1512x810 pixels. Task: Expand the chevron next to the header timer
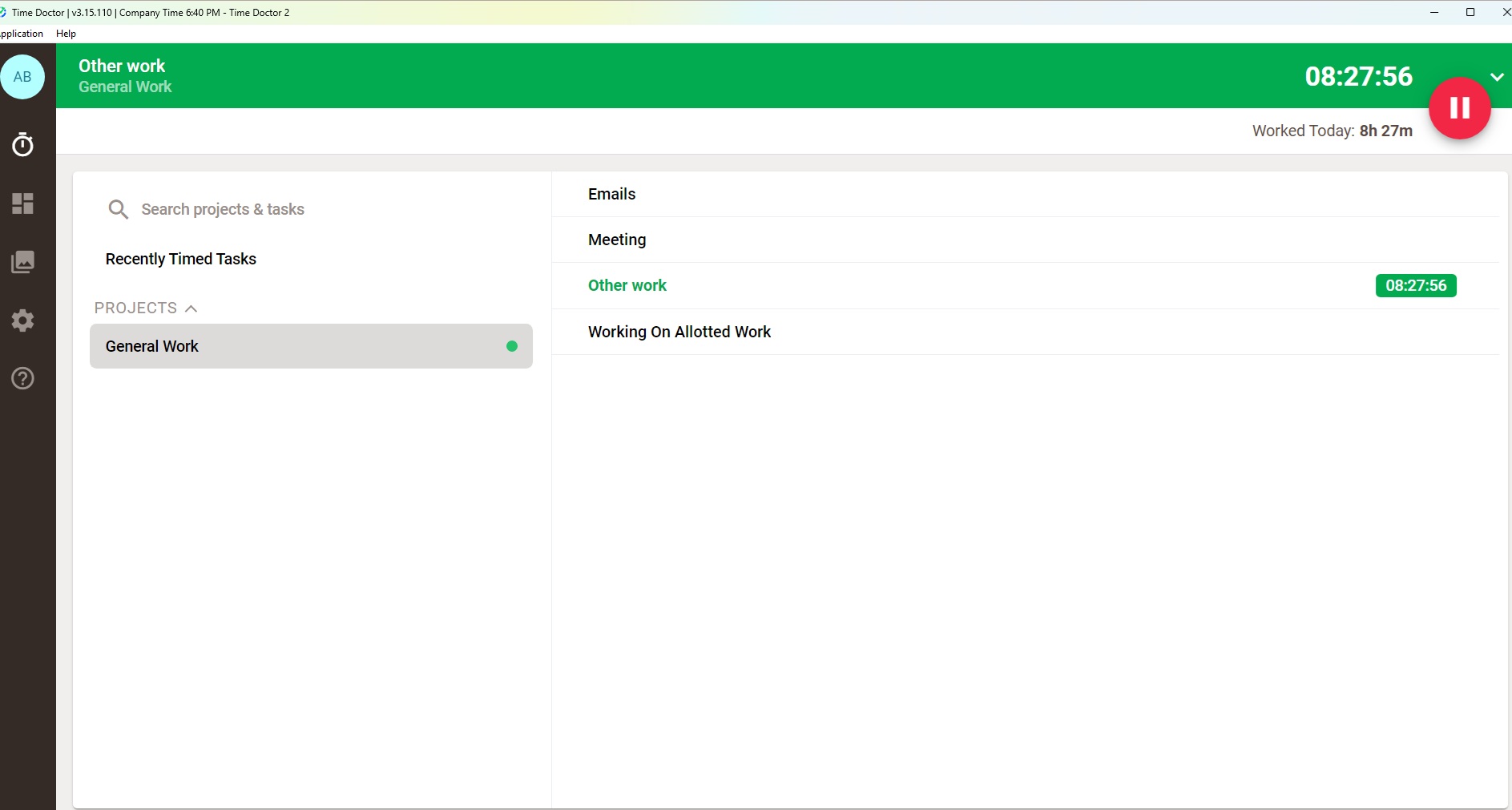[1497, 77]
